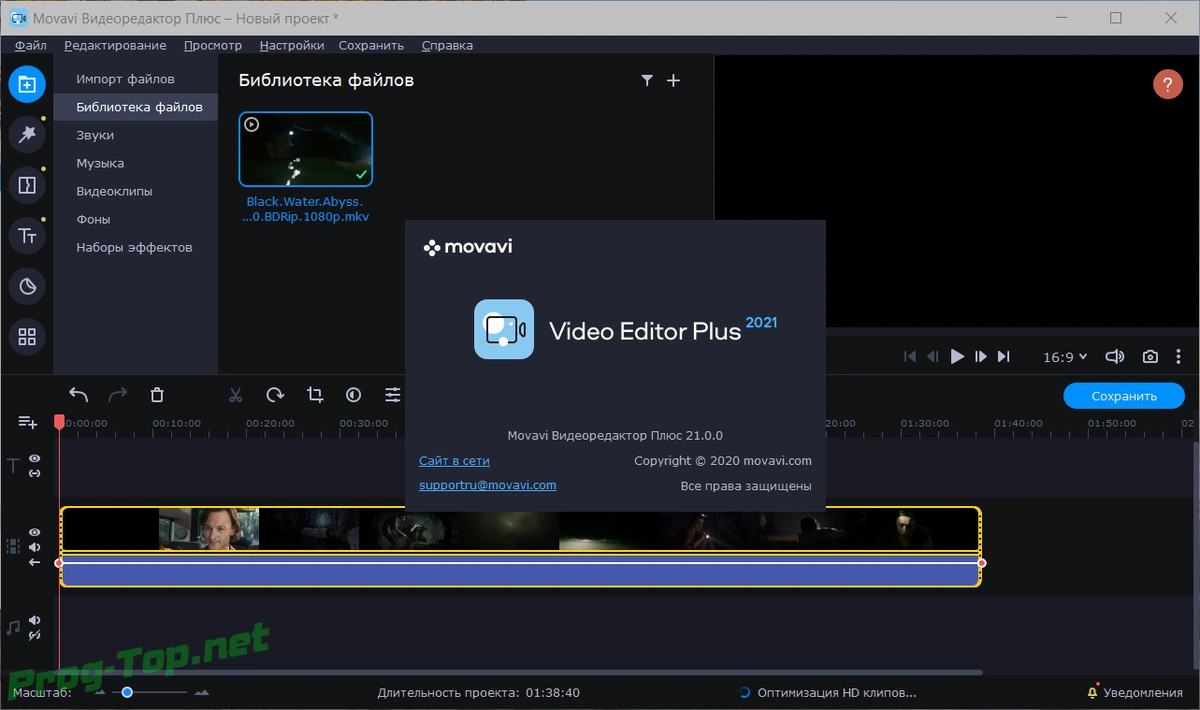Select Библиотека файлов in side list
The image size is (1200, 710).
[136, 107]
